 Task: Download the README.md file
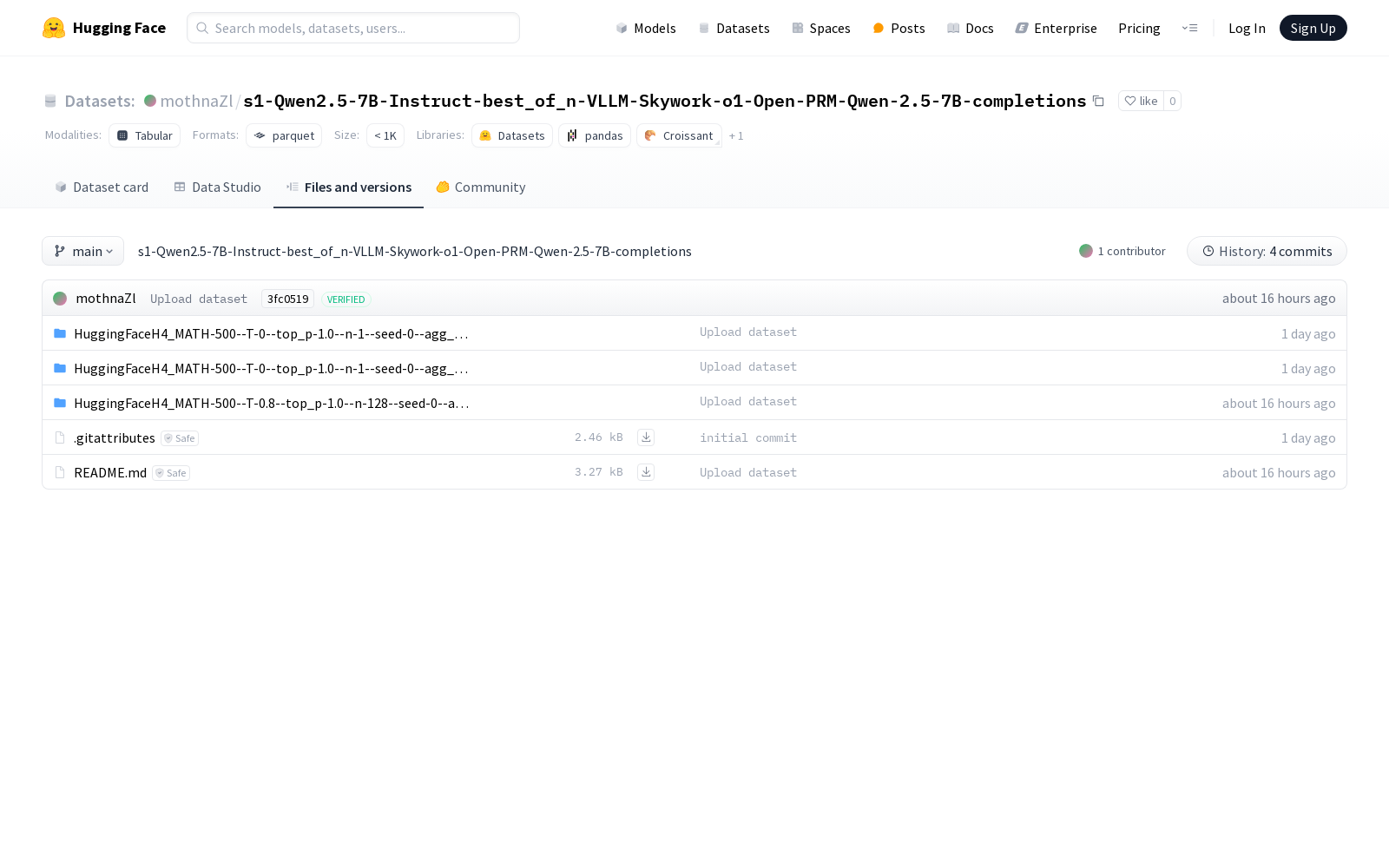(646, 471)
